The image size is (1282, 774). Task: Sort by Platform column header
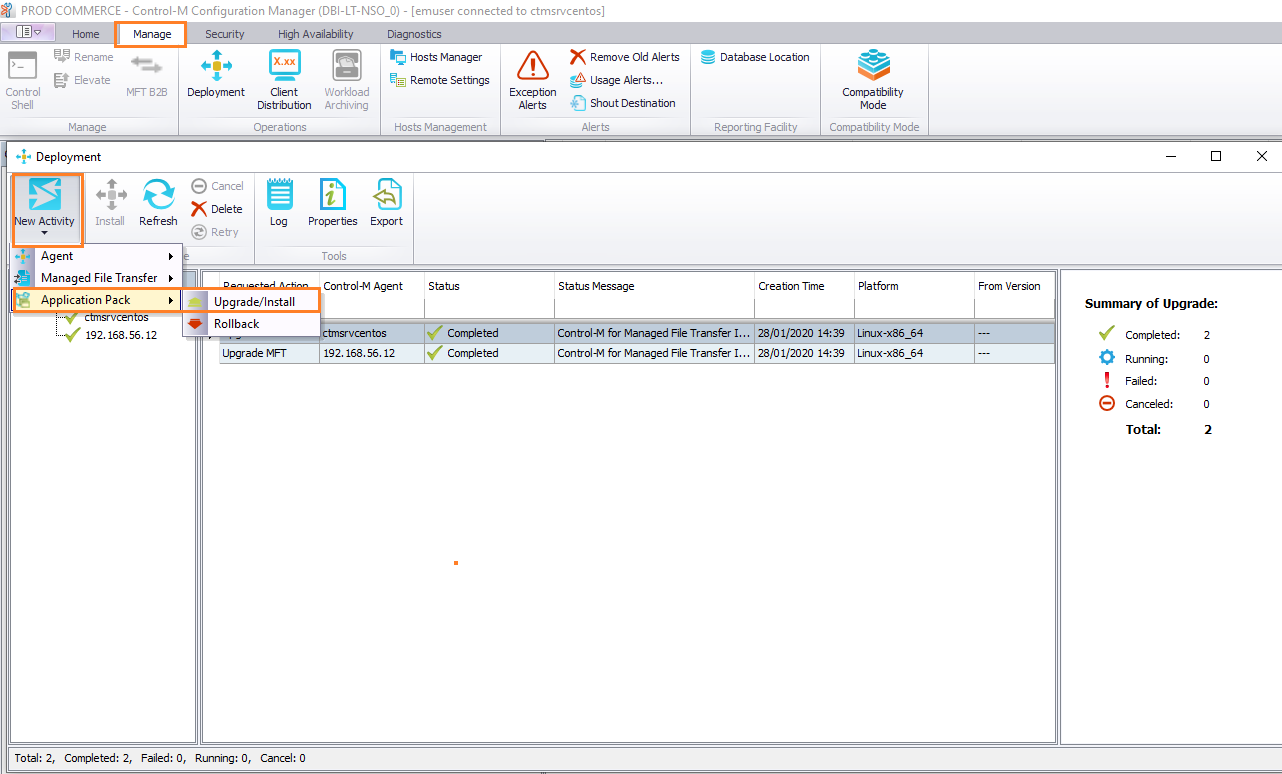tap(913, 286)
